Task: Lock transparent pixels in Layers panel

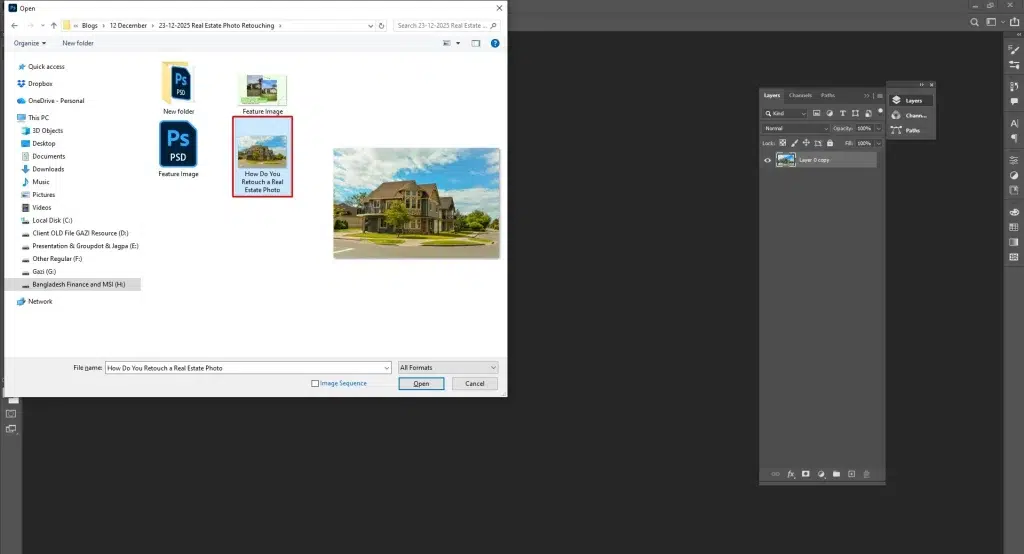Action: [x=782, y=143]
